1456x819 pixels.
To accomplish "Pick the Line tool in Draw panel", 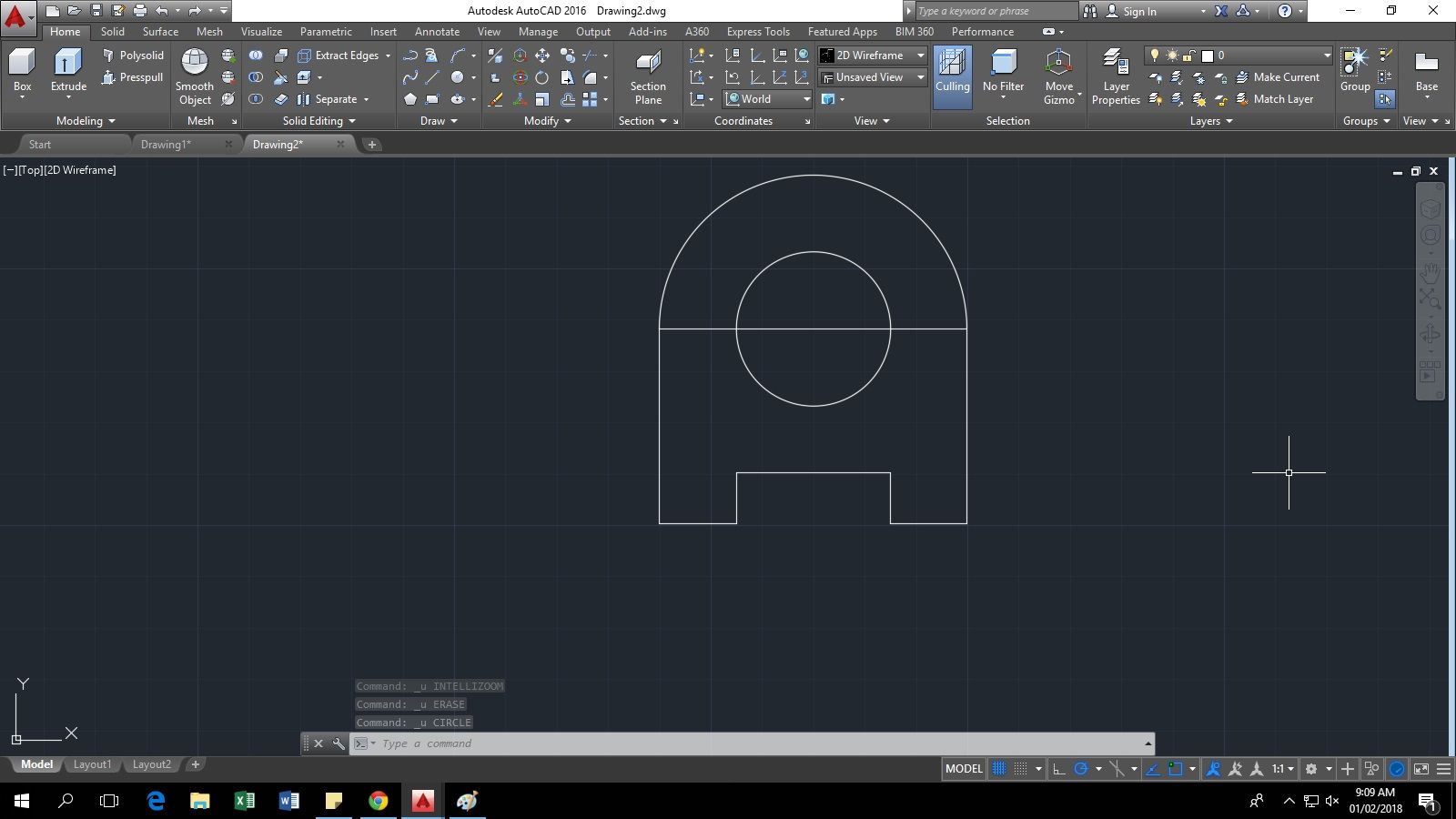I will click(432, 77).
